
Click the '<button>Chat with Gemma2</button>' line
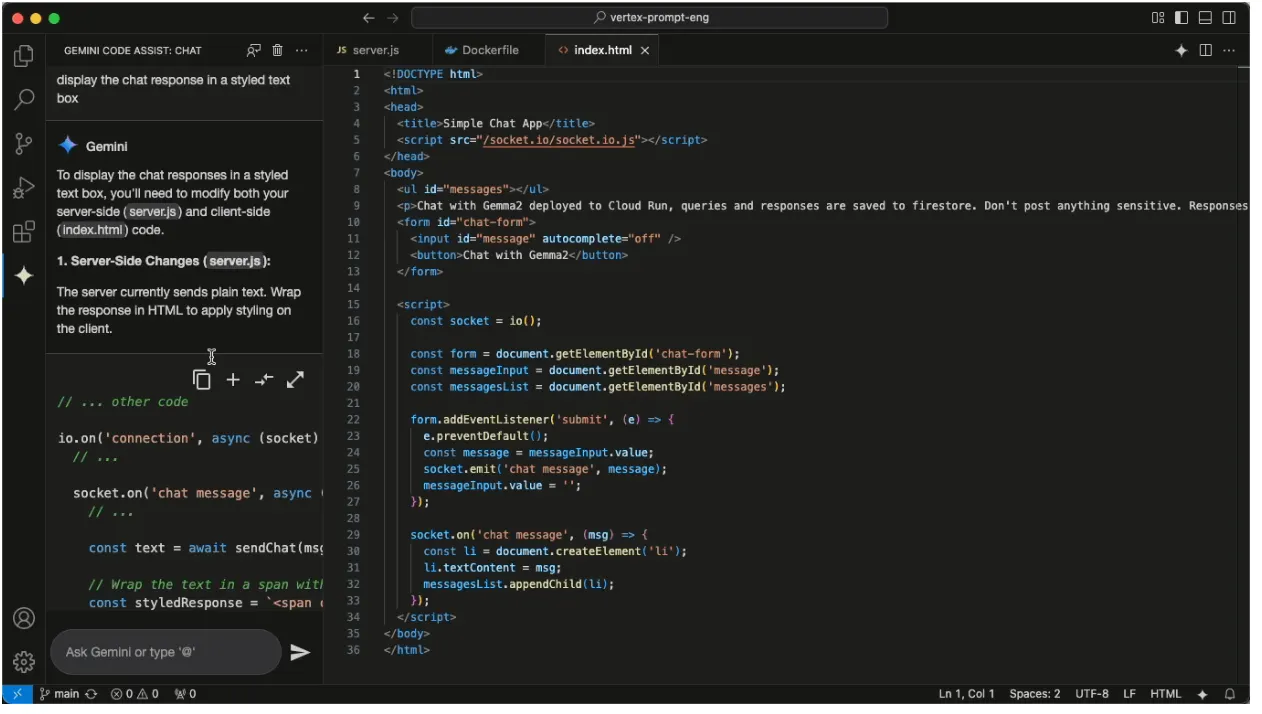(519, 255)
